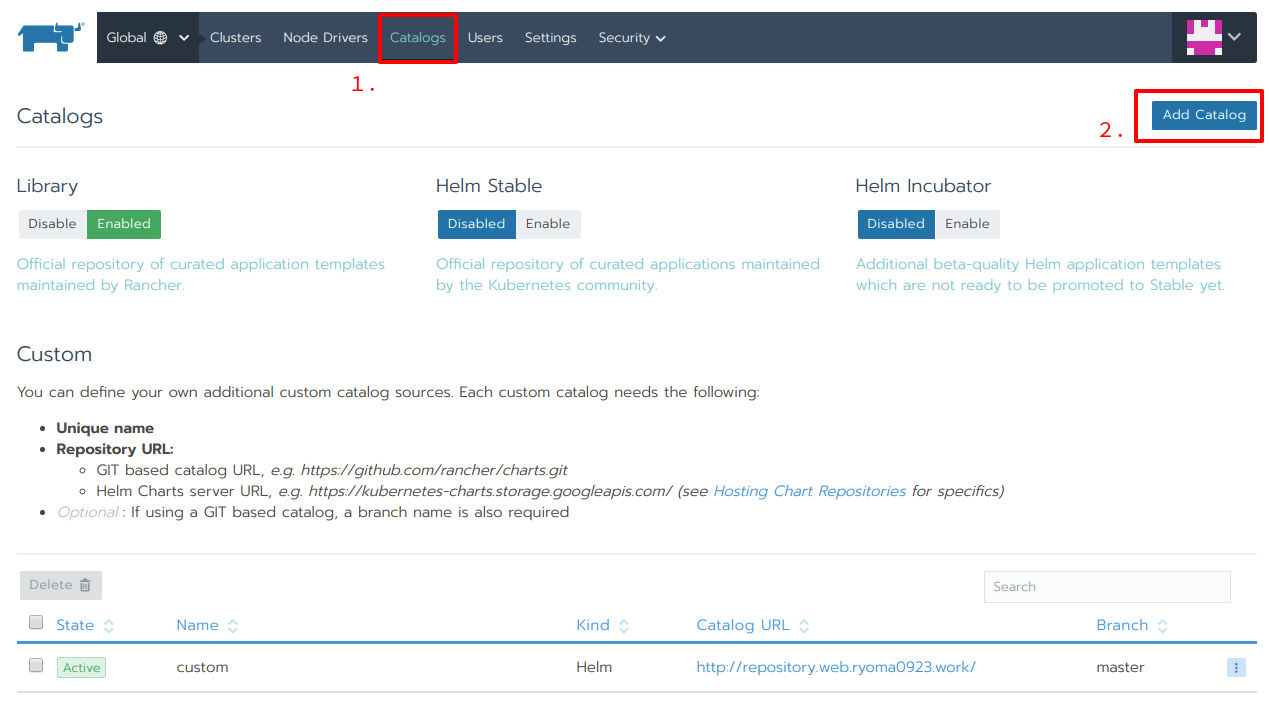Sort table by Name column arrows
This screenshot has height=706, width=1269.
pos(233,626)
